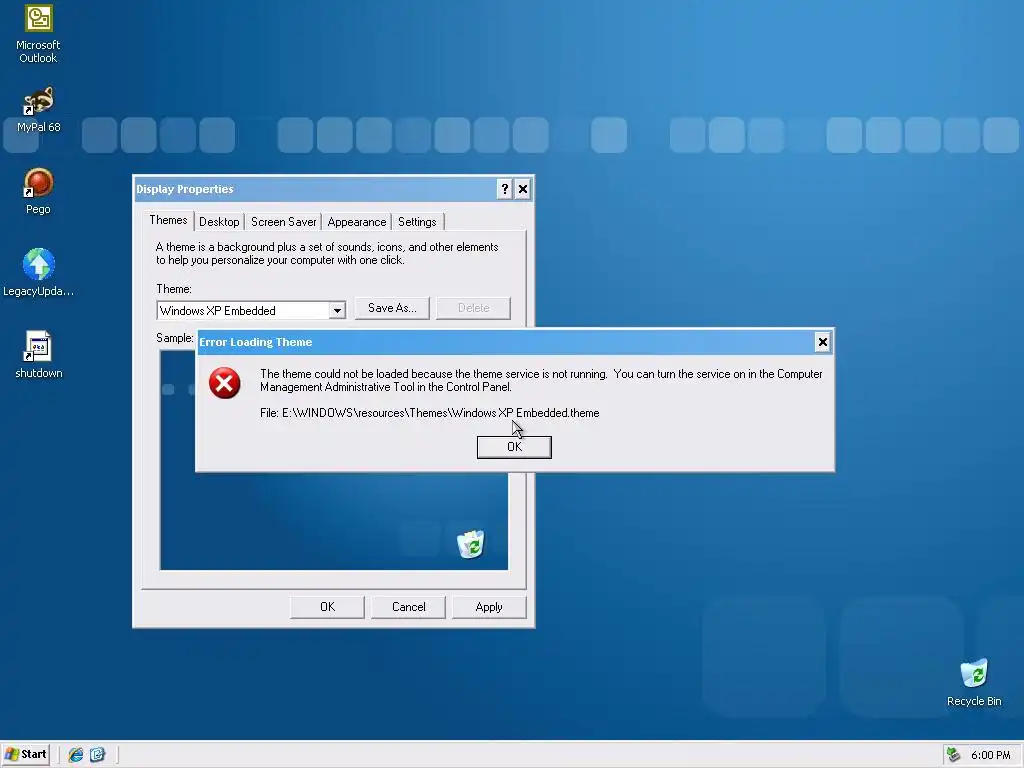The height and width of the screenshot is (768, 1024).
Task: Expand the Theme dropdown arrow
Action: pyautogui.click(x=337, y=311)
